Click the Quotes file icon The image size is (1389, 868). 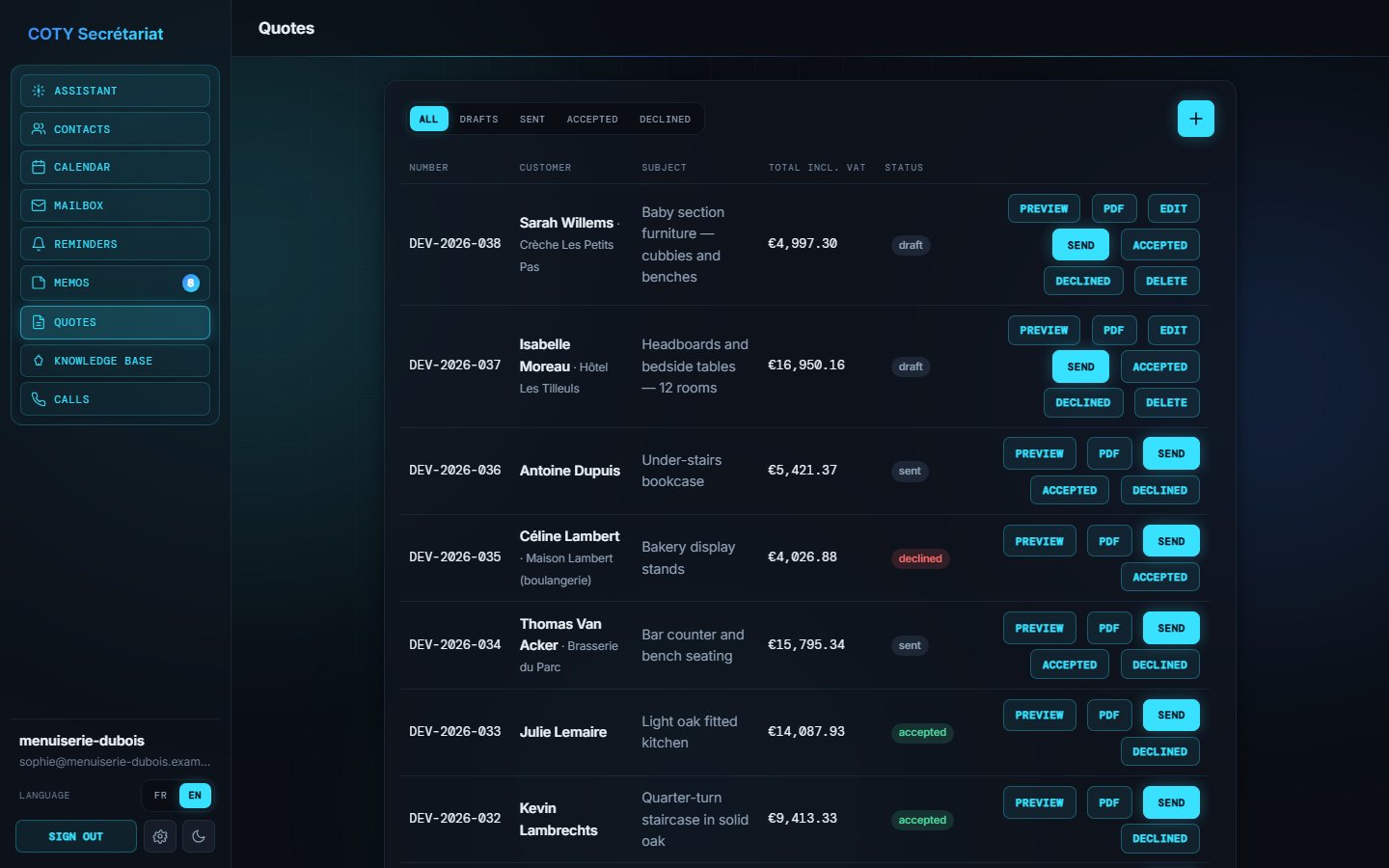pyautogui.click(x=39, y=322)
